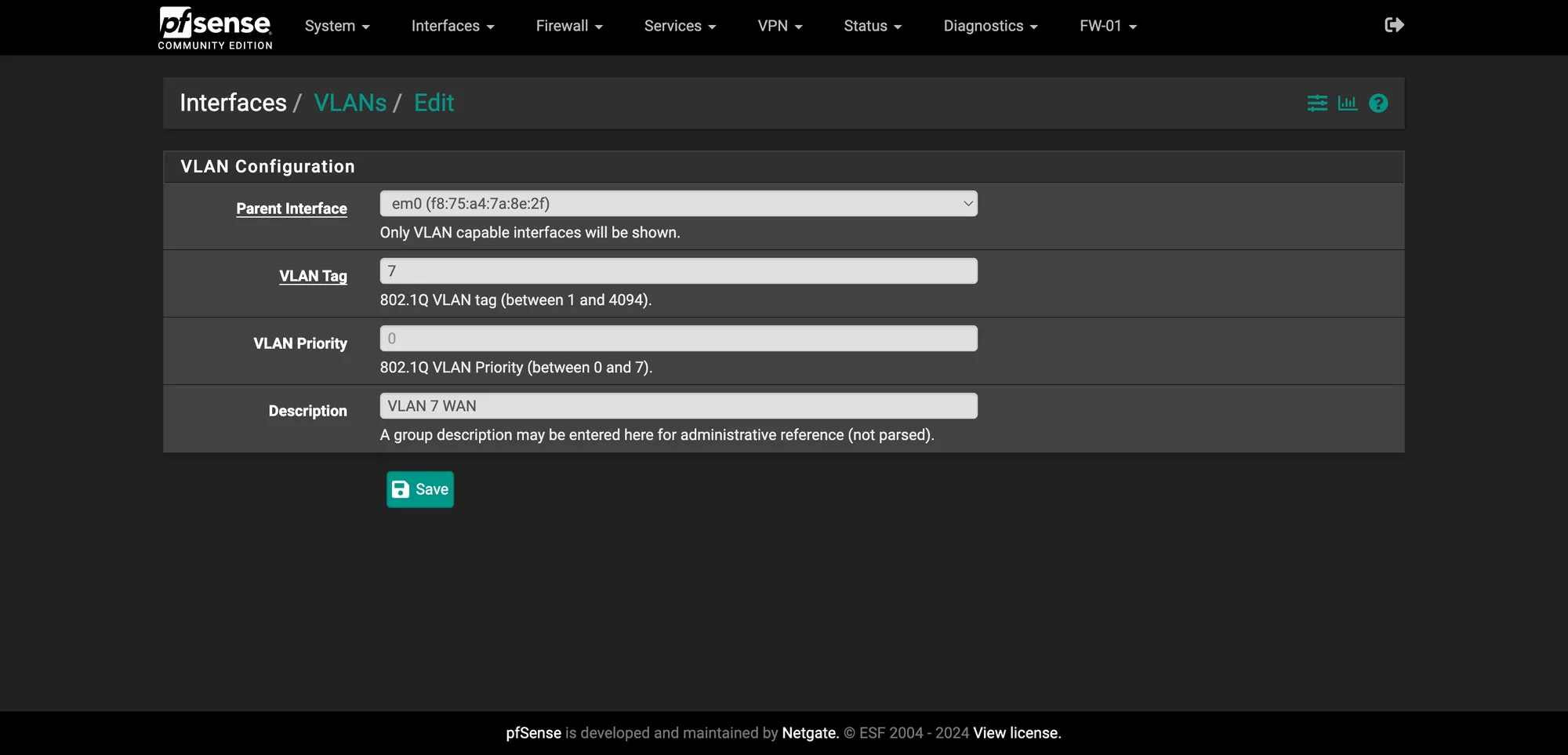Open related status chart icon

(x=1348, y=103)
